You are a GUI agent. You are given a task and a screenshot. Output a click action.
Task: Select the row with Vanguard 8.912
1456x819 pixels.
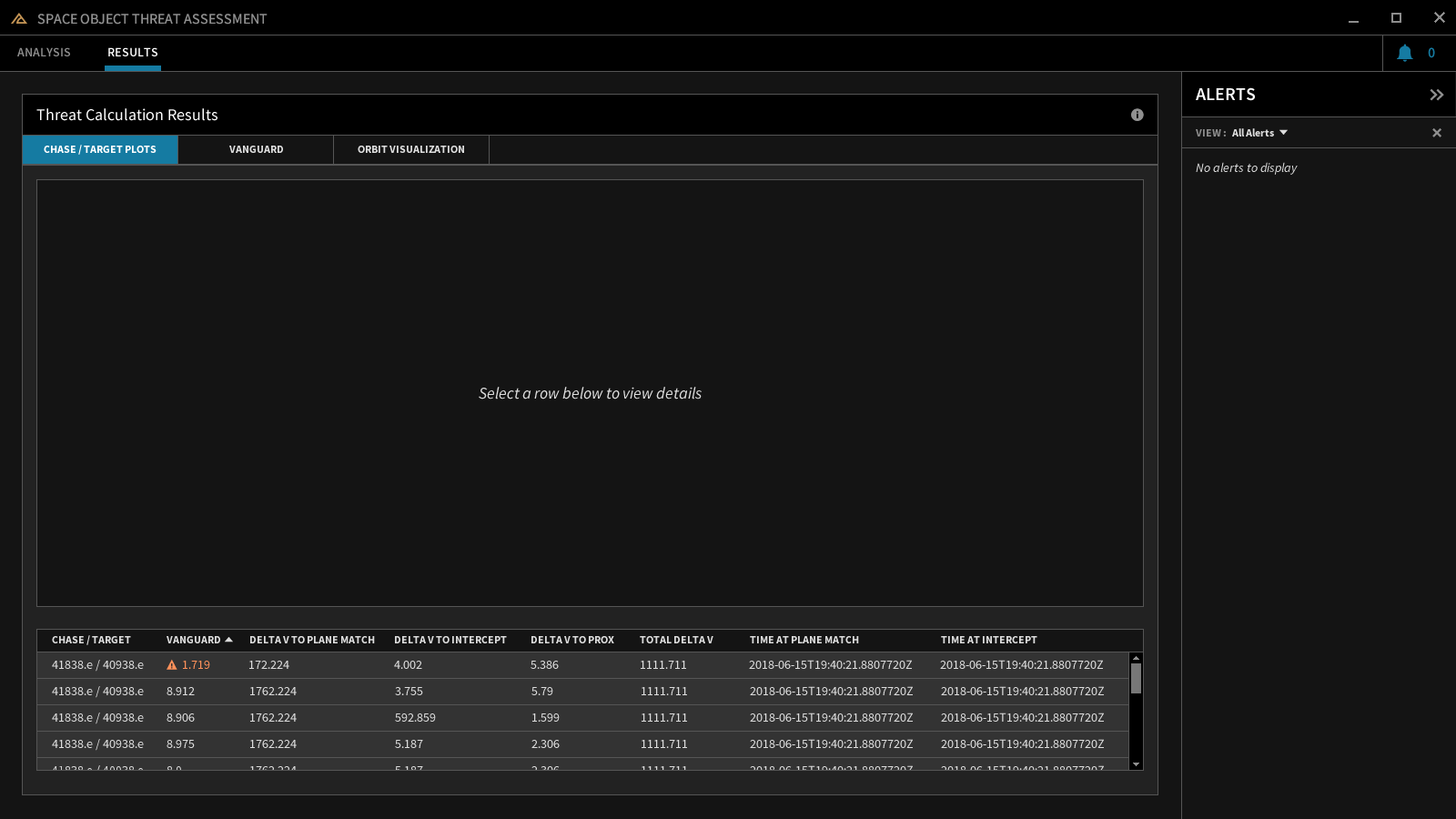tap(582, 692)
